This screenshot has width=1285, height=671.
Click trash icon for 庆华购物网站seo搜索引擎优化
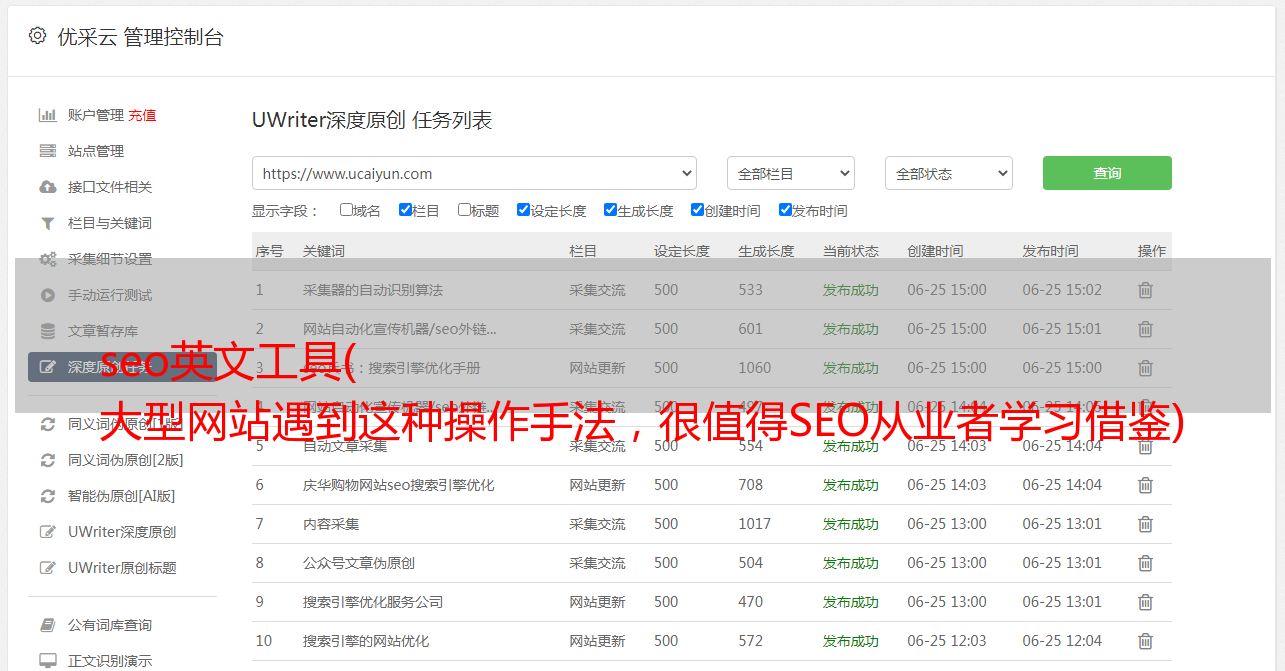coord(1146,485)
